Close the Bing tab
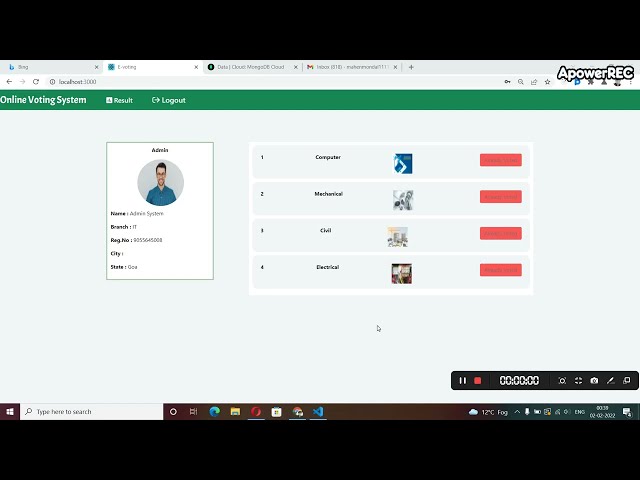This screenshot has height=480, width=640. (x=96, y=67)
